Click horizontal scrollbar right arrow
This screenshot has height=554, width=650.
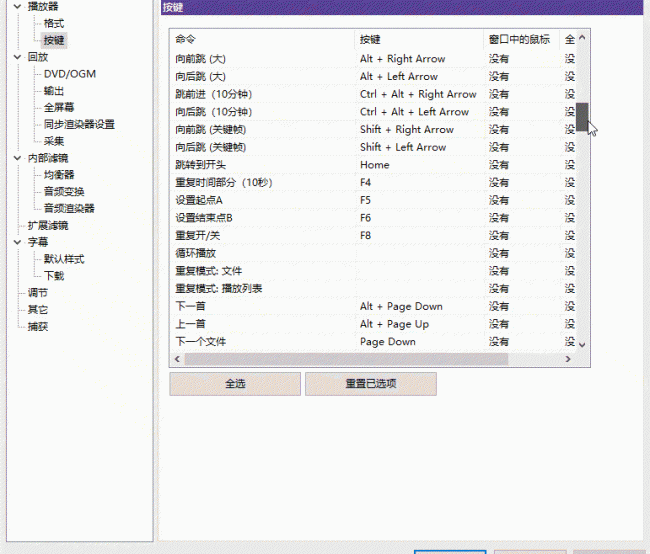tap(568, 359)
